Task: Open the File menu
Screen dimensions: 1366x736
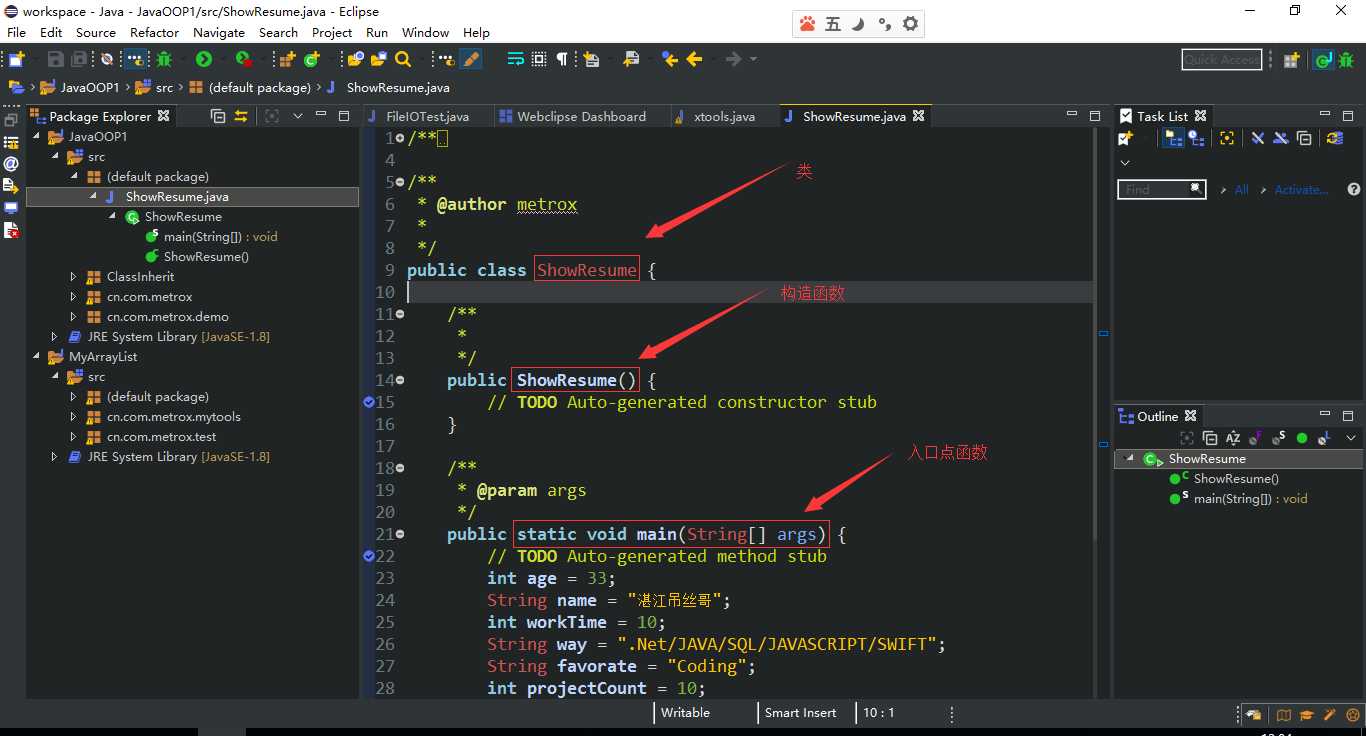Action: 17,32
